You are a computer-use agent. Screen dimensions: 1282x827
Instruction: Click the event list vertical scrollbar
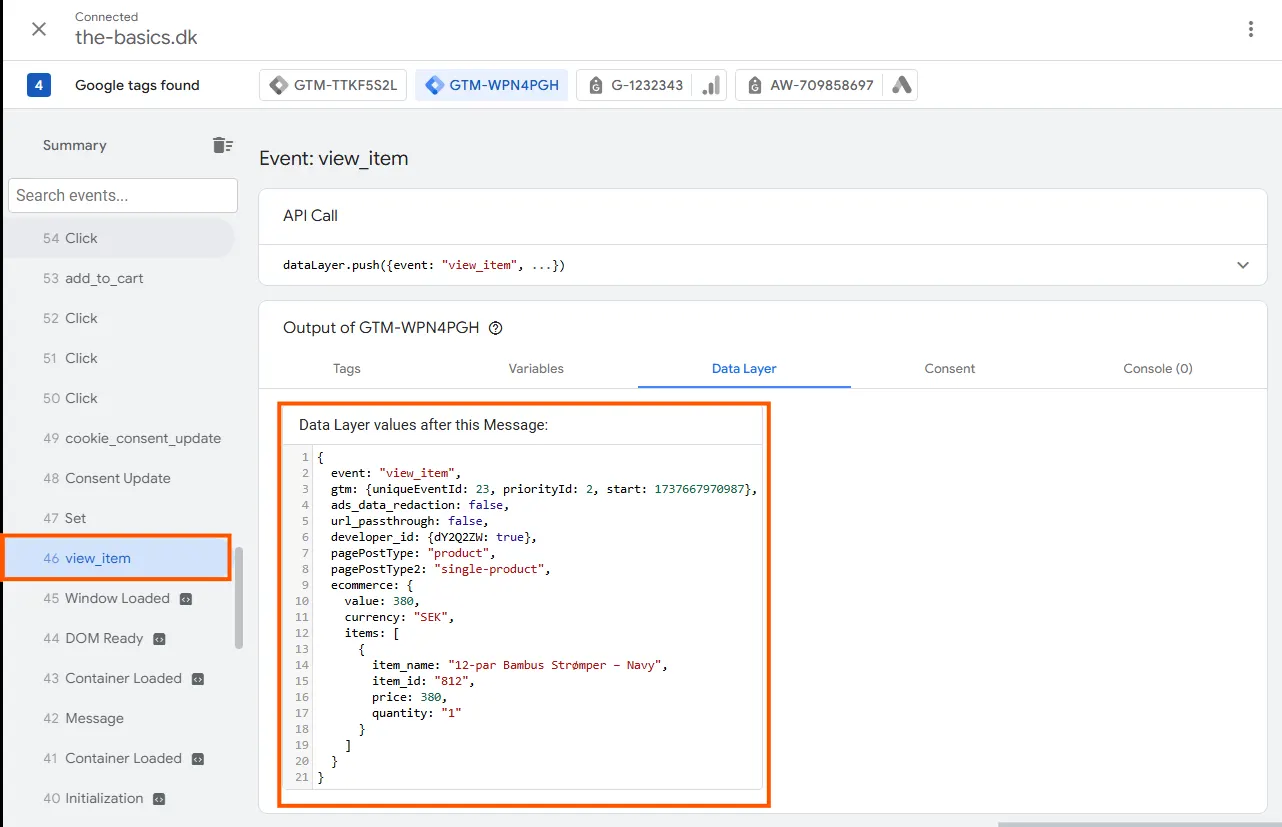tap(238, 598)
